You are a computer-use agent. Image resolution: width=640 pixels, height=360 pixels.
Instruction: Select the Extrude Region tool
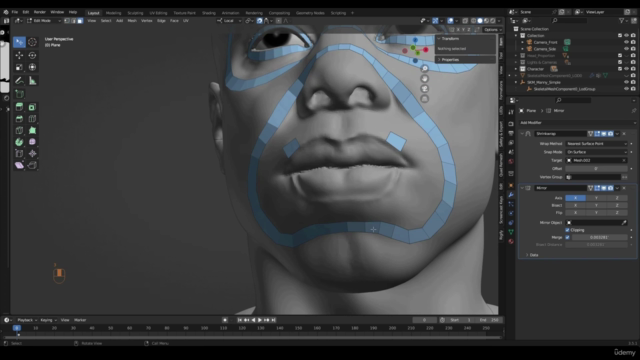pos(19,107)
